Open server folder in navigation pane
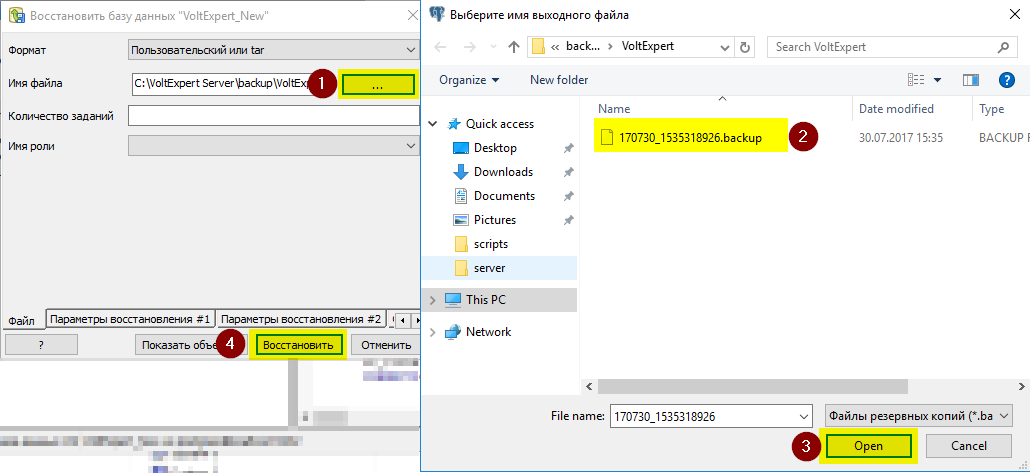This screenshot has height=473, width=1030. tap(489, 268)
